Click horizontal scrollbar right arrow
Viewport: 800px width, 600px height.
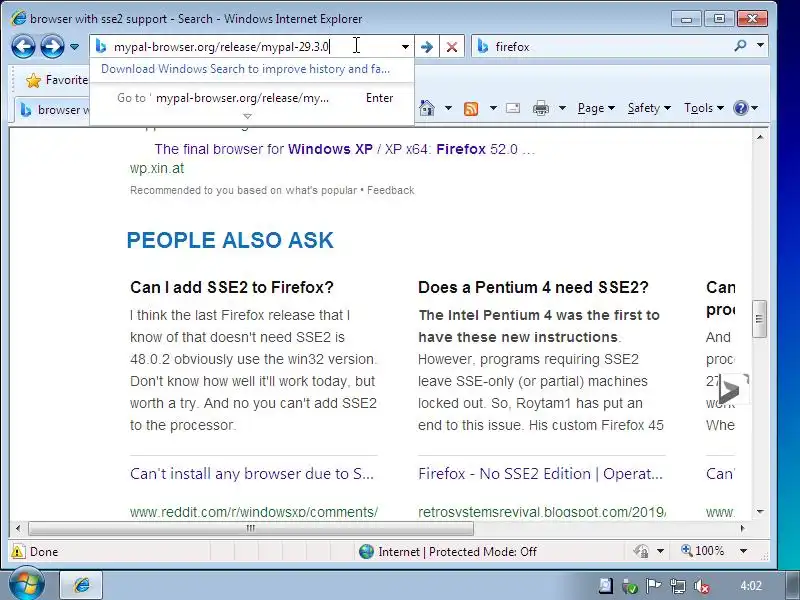pos(742,529)
